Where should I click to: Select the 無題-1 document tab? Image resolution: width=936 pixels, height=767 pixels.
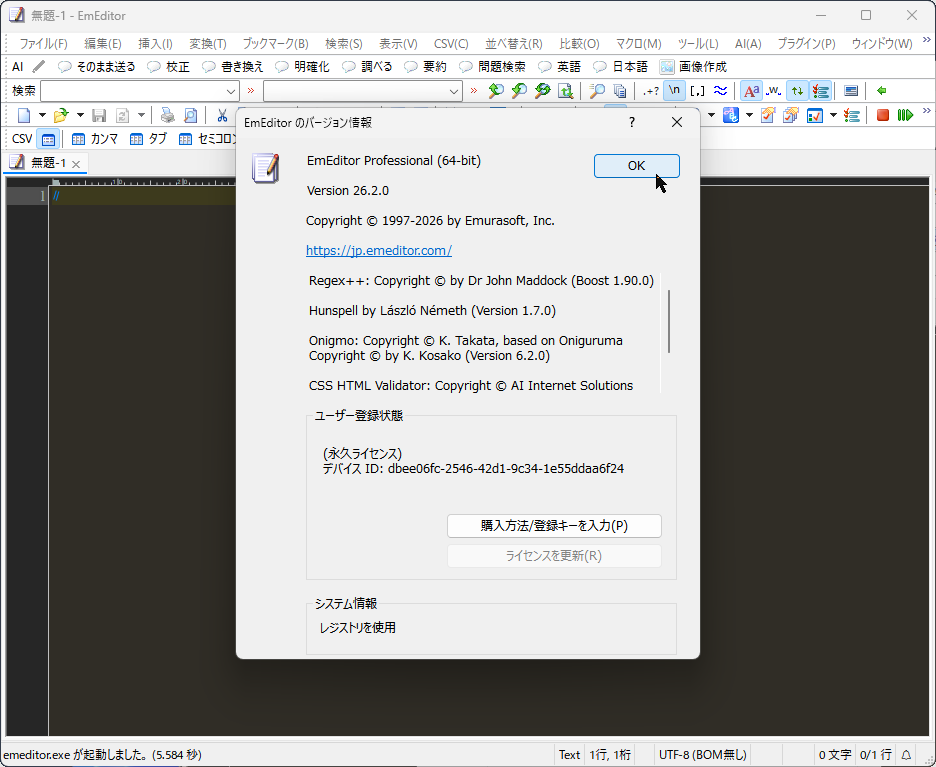tap(48, 162)
